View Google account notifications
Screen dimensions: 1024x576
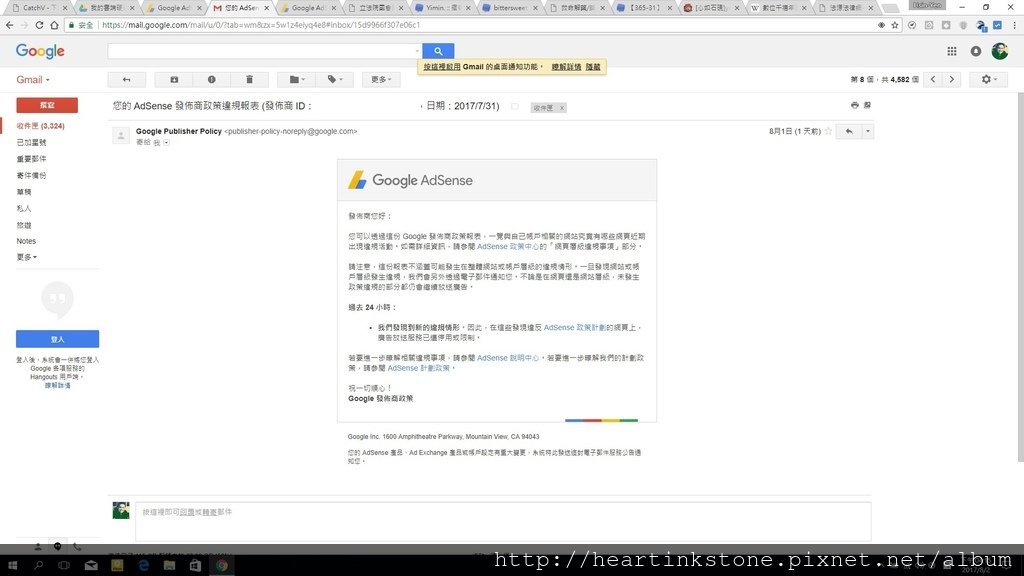(x=976, y=51)
